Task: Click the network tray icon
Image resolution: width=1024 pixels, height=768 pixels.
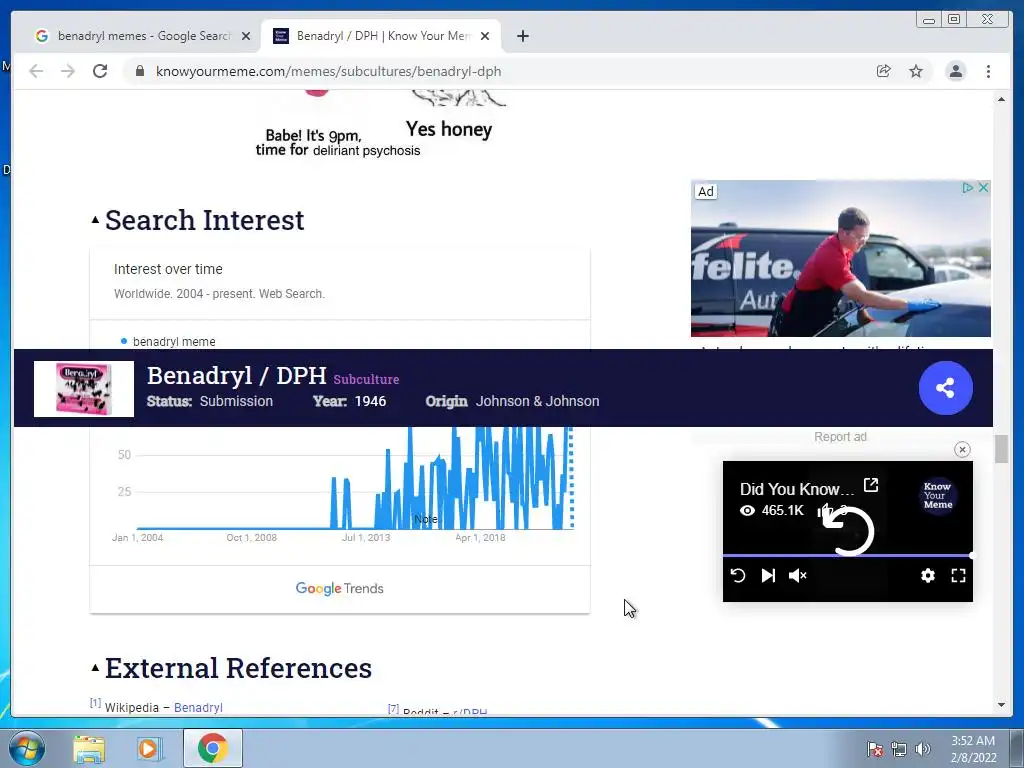Action: [899, 749]
